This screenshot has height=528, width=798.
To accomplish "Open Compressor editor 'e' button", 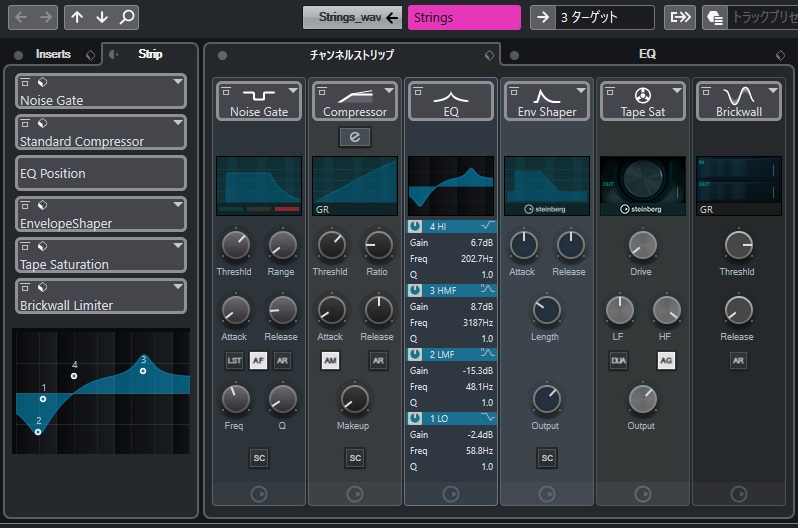I will pos(355,136).
